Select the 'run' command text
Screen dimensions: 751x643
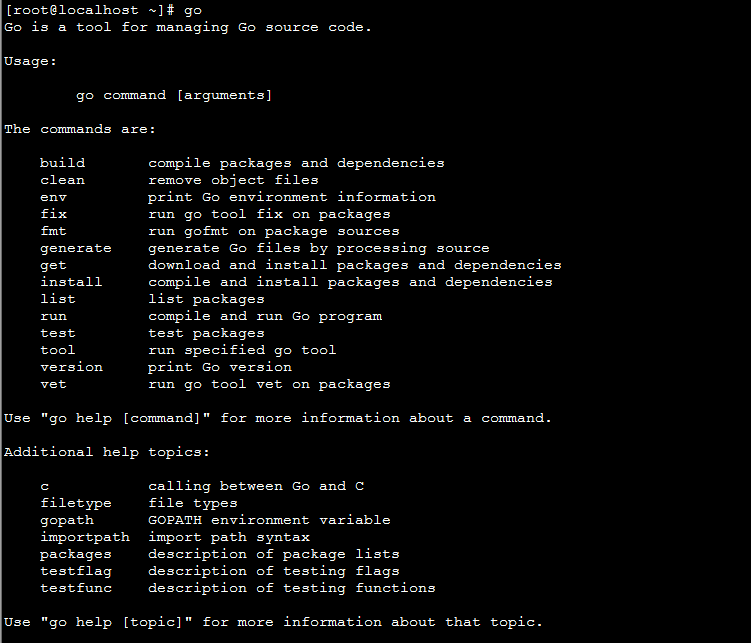[53, 316]
